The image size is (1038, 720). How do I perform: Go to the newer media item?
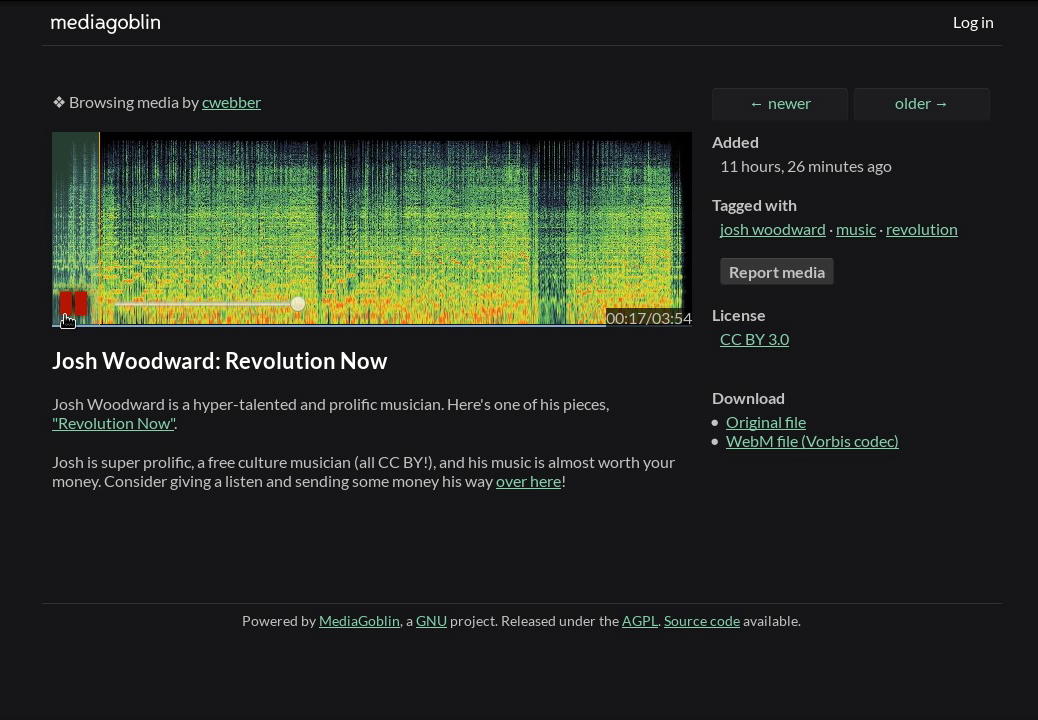coord(780,104)
